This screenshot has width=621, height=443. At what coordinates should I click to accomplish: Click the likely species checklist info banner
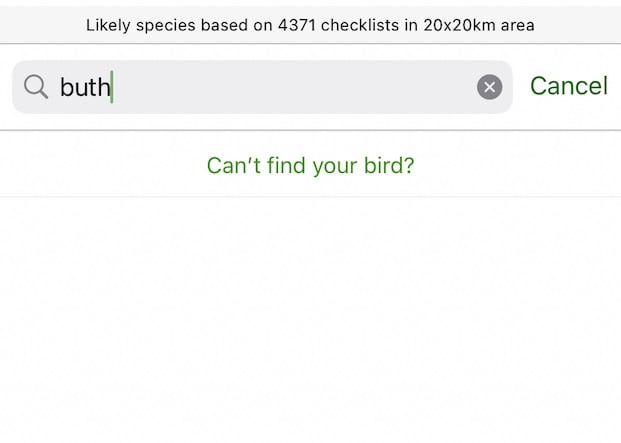[310, 25]
